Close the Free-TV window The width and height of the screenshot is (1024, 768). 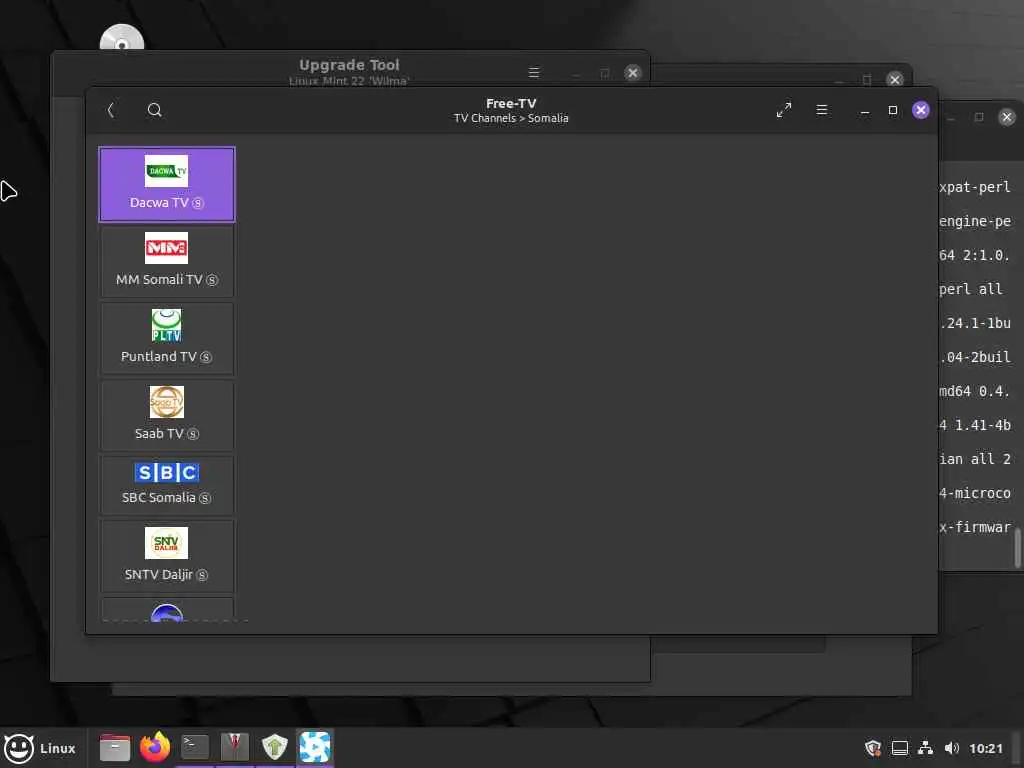click(x=921, y=110)
